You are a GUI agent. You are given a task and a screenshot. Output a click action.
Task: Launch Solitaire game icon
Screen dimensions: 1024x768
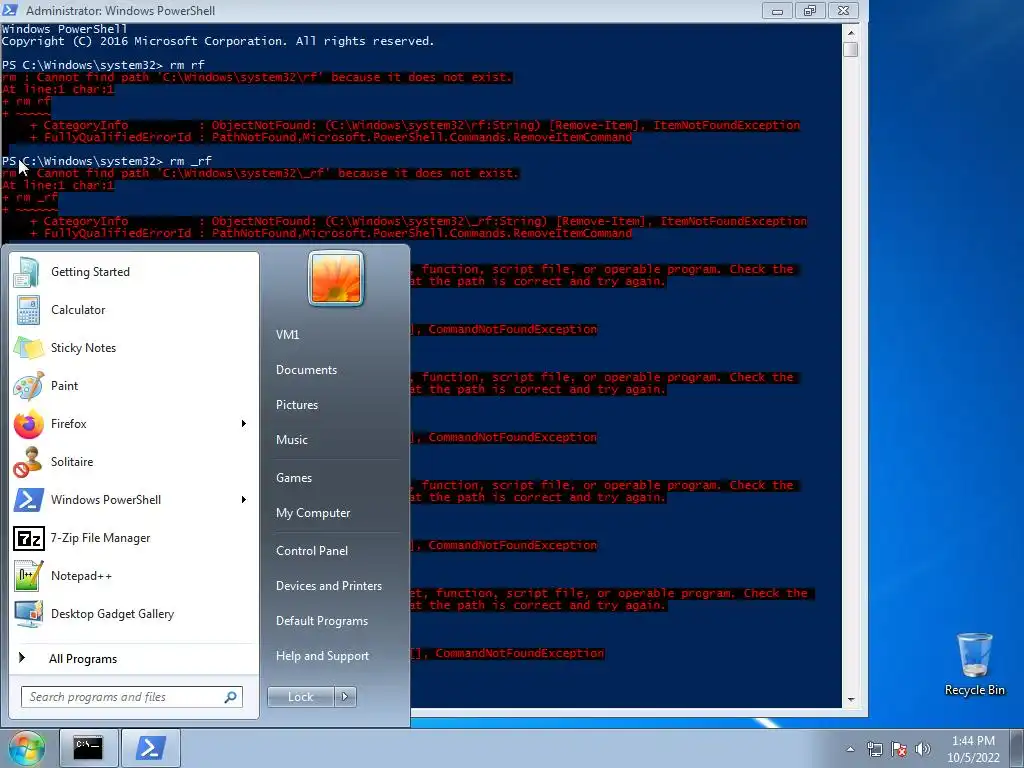[28, 462]
